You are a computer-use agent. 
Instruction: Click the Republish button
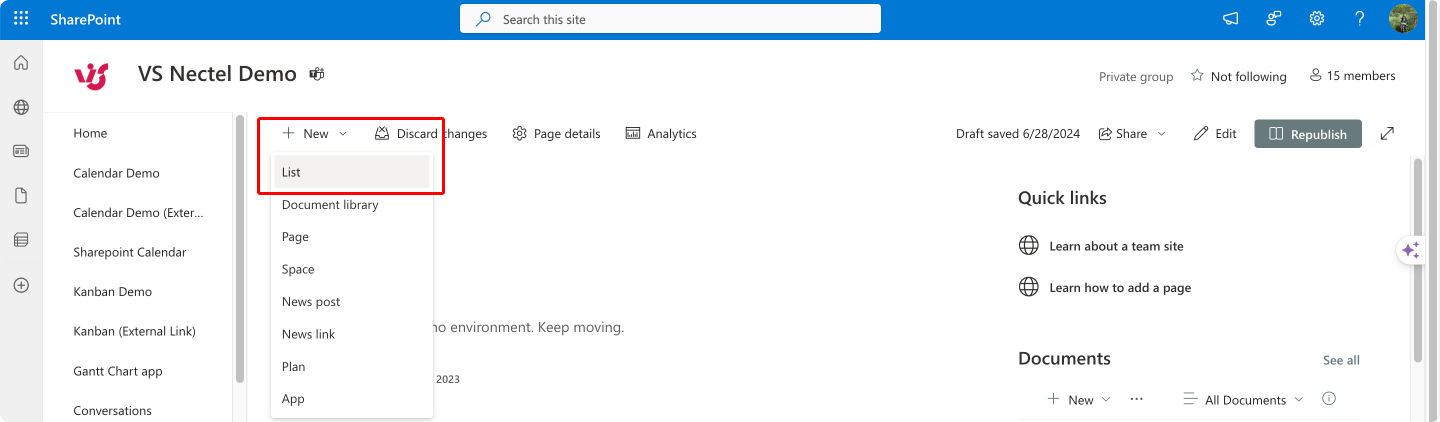[1308, 134]
